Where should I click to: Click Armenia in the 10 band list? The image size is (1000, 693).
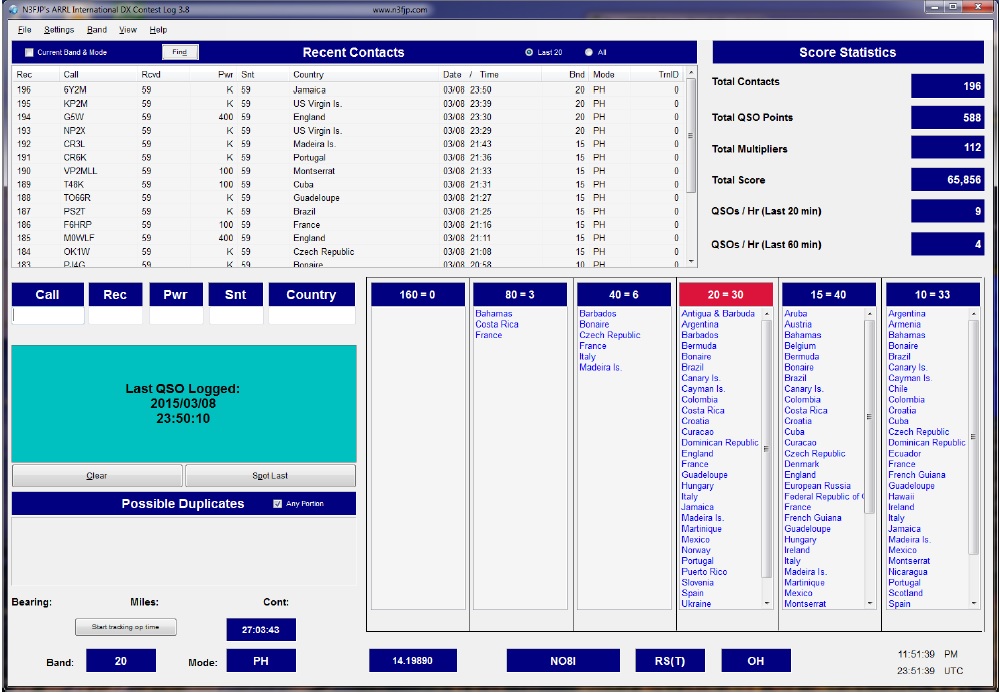pos(904,324)
